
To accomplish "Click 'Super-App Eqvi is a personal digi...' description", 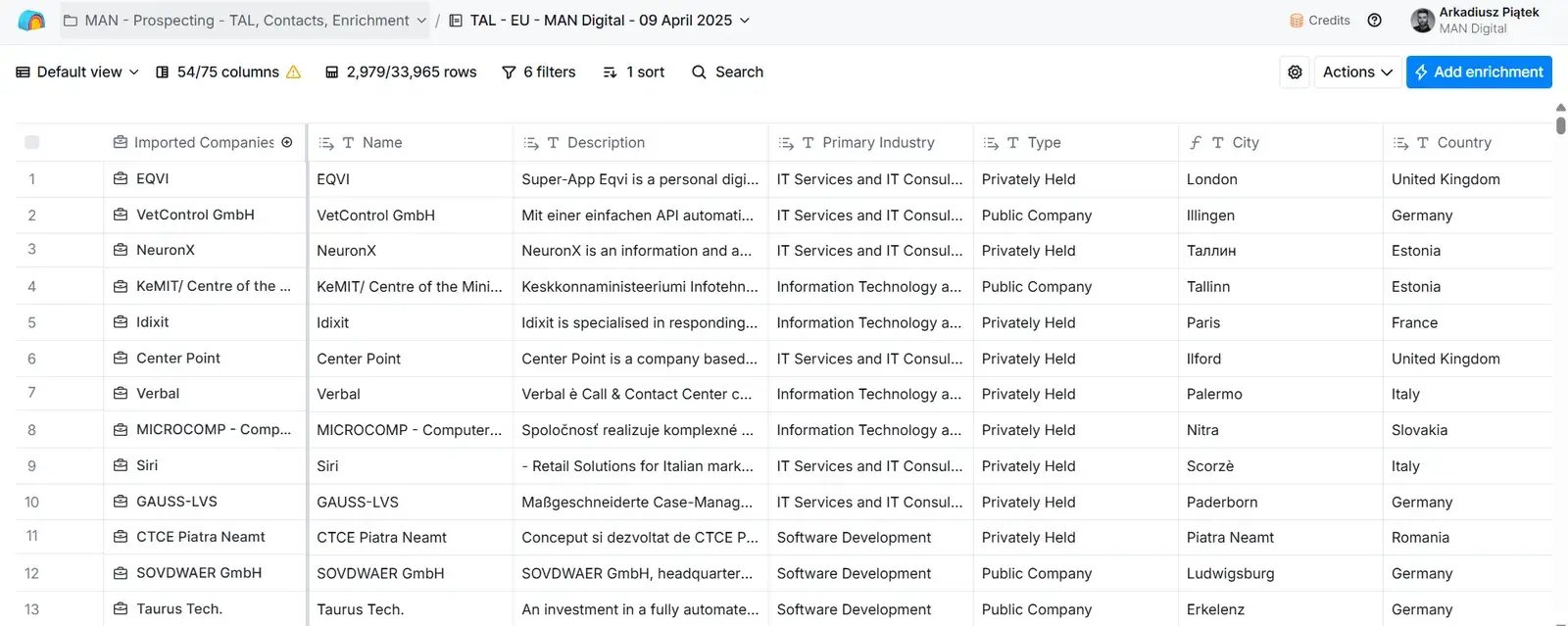I will [x=640, y=179].
